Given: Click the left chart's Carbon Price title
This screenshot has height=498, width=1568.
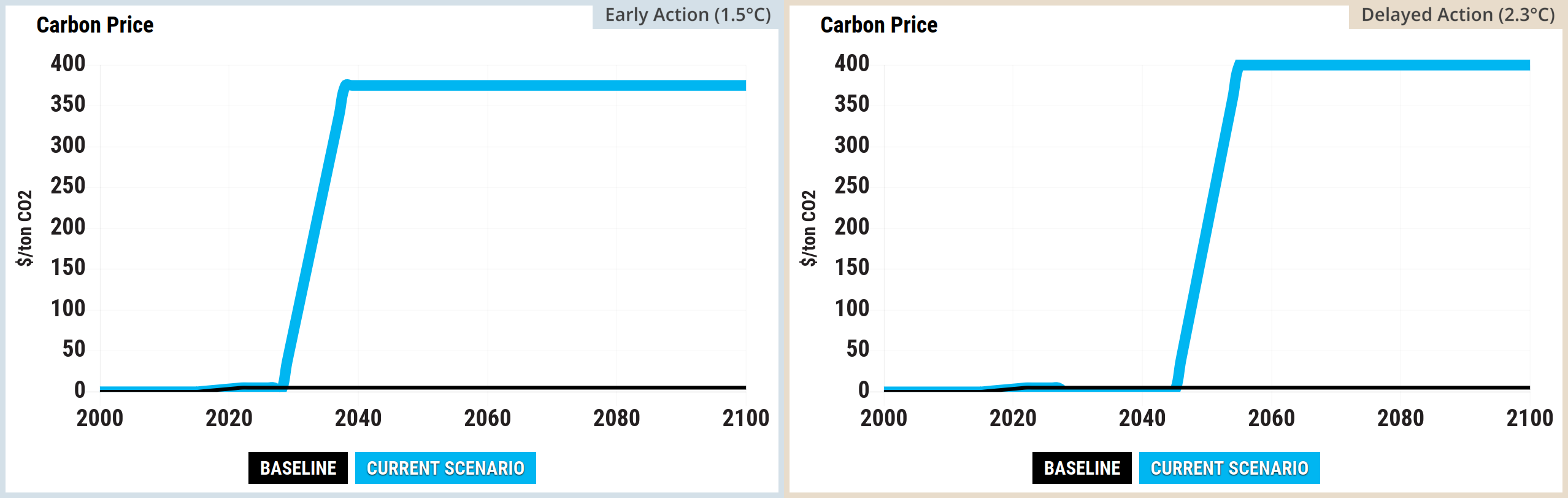Looking at the screenshot, I should (x=95, y=25).
